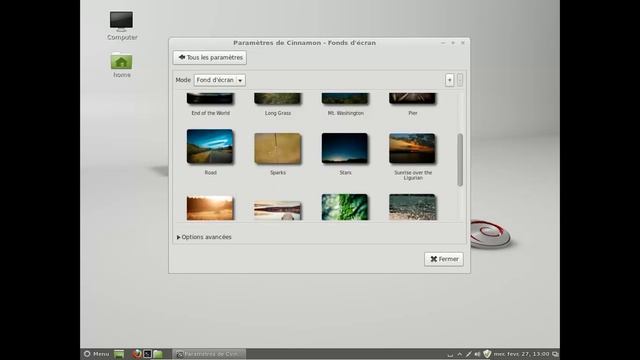The image size is (640, 360).
Task: Close the Paramètres de Cinnamon window with X
Action: 463,43
